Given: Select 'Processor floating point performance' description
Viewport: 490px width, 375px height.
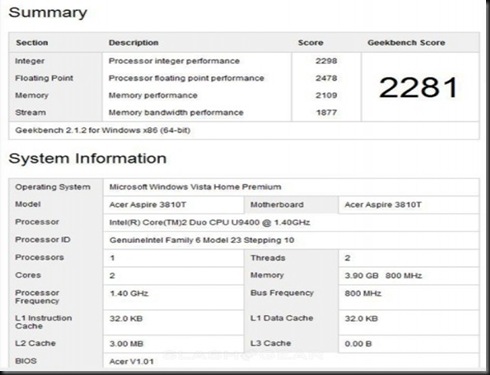Looking at the screenshot, I should pos(186,78).
